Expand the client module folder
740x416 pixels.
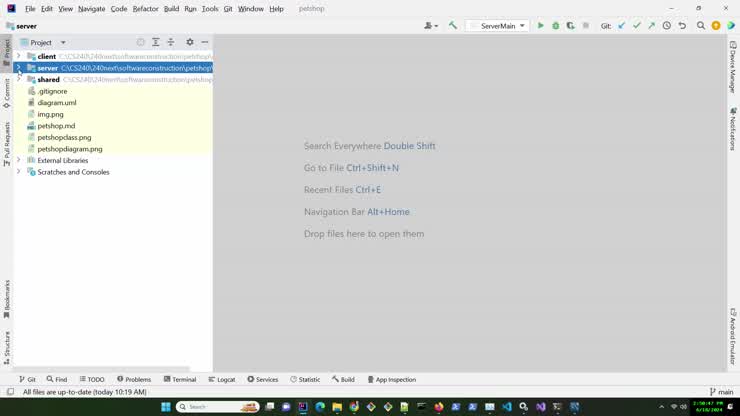click(x=18, y=57)
